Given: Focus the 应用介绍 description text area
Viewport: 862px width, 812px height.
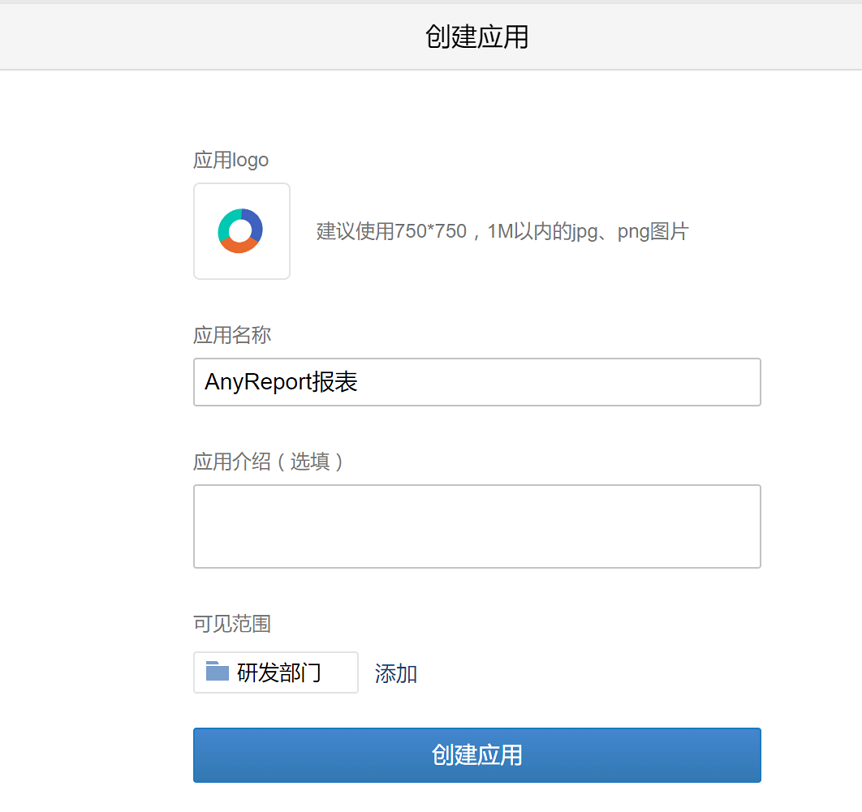Looking at the screenshot, I should point(477,526).
